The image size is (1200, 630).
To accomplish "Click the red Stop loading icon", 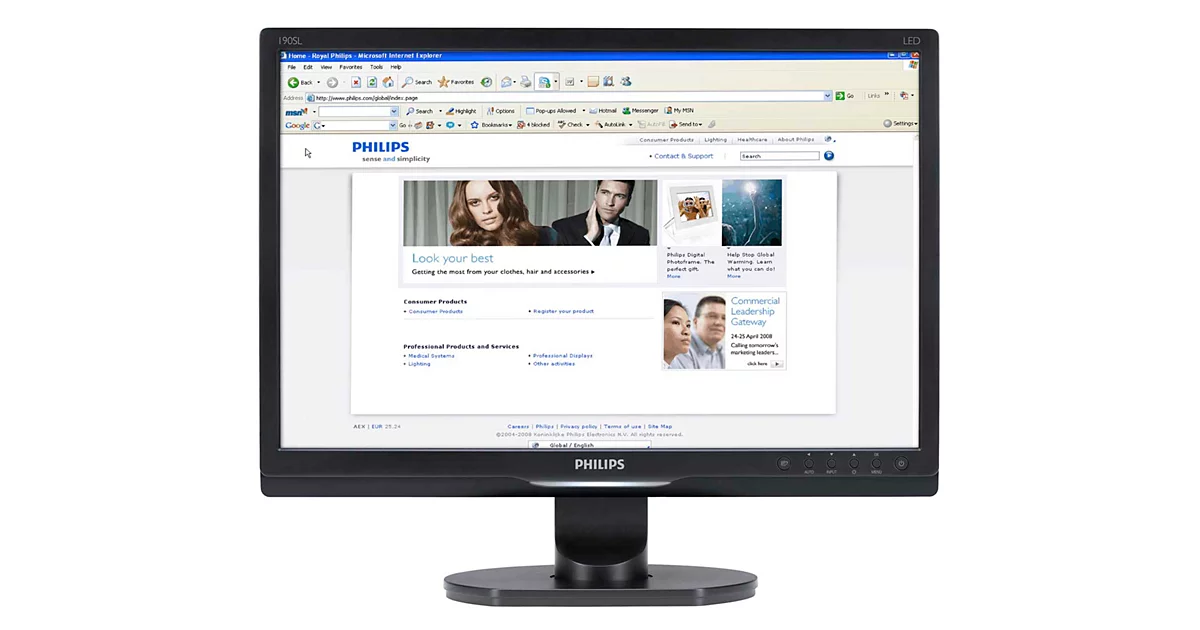I will [x=356, y=82].
